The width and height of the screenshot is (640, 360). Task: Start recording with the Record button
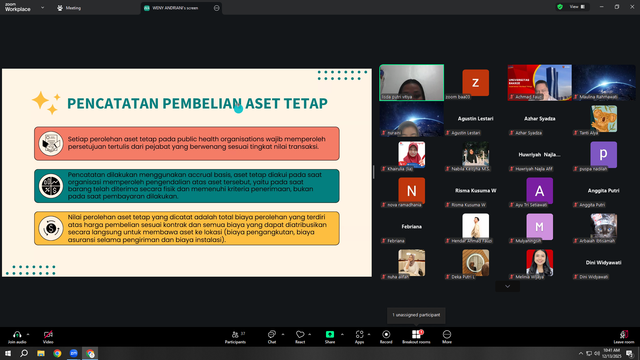tap(386, 337)
